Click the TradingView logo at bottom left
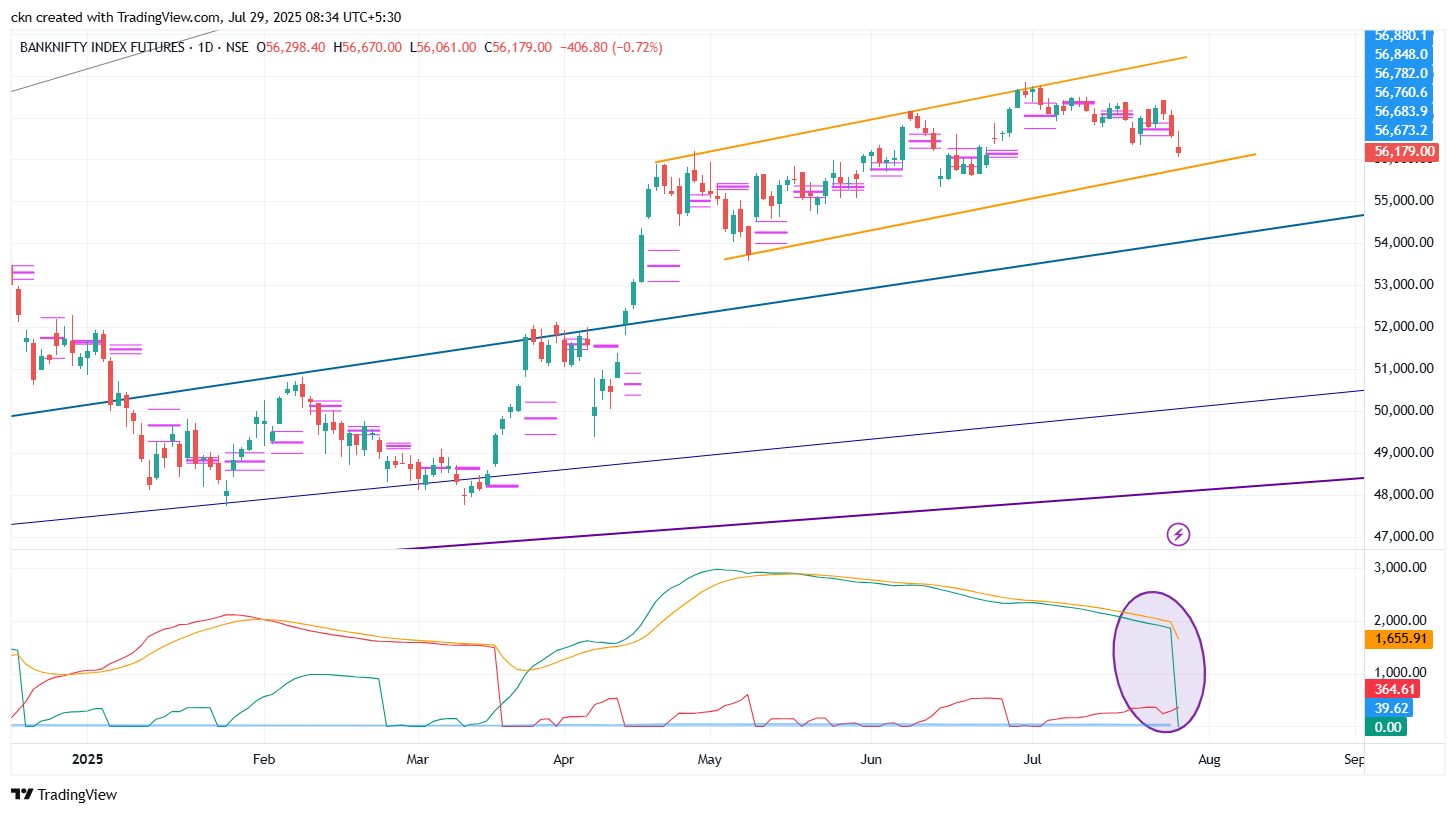The image size is (1456, 814). 64,794
